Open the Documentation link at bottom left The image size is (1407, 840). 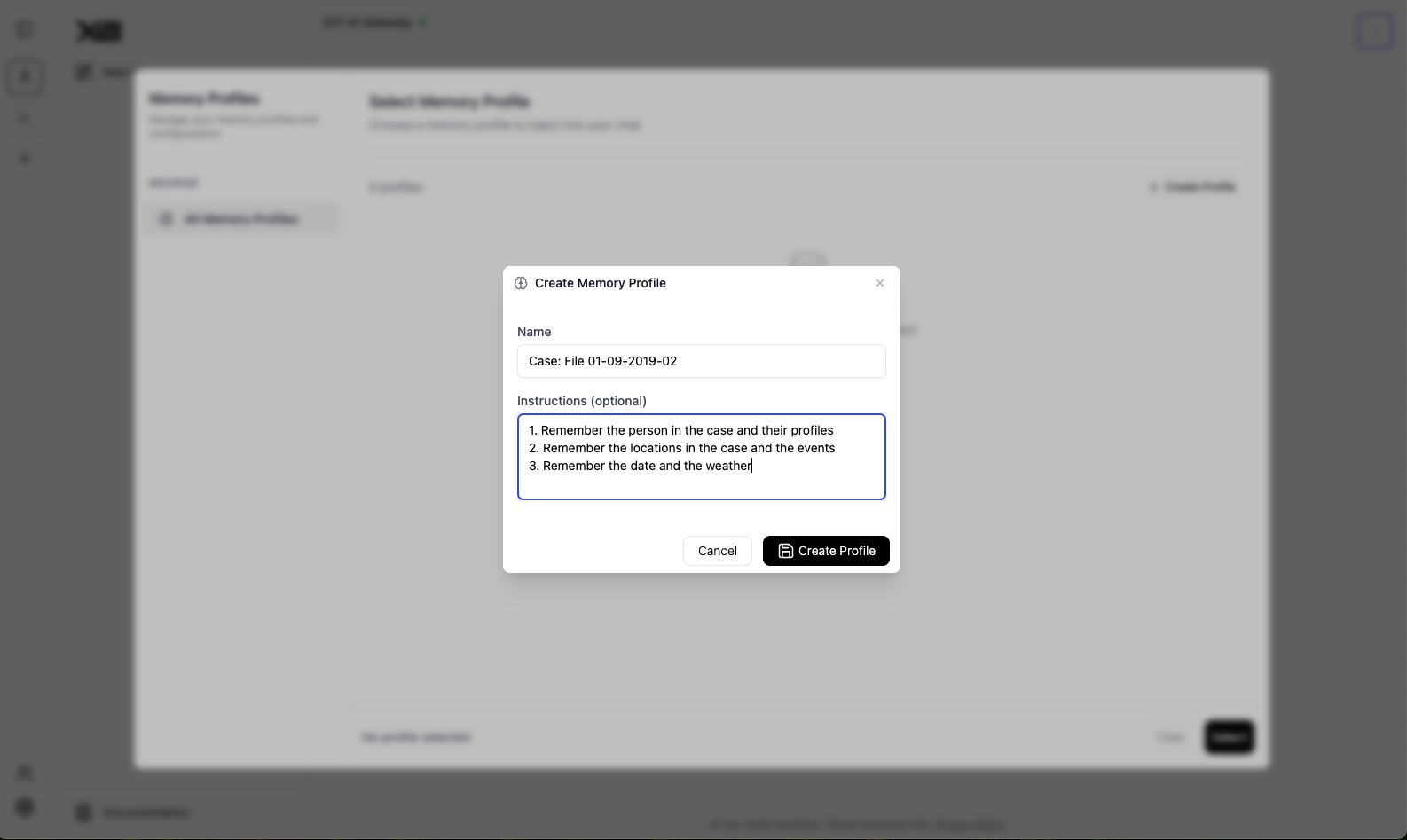click(x=145, y=813)
